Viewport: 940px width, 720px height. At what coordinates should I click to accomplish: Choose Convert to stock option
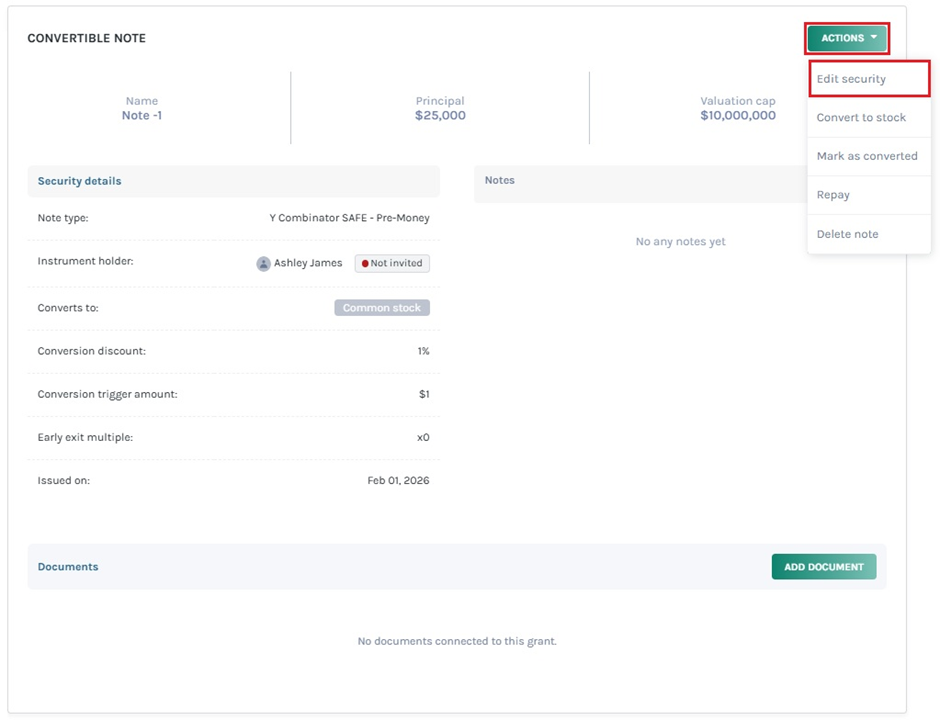coord(861,117)
